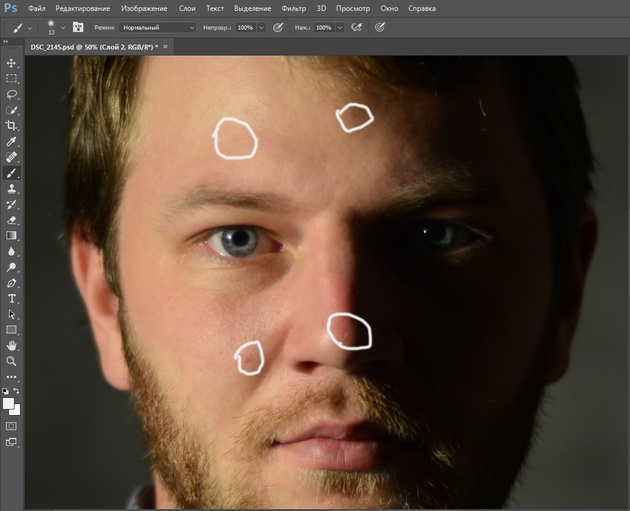Open the Edit Toolbar three-dots menu
The width and height of the screenshot is (630, 511).
click(11, 377)
